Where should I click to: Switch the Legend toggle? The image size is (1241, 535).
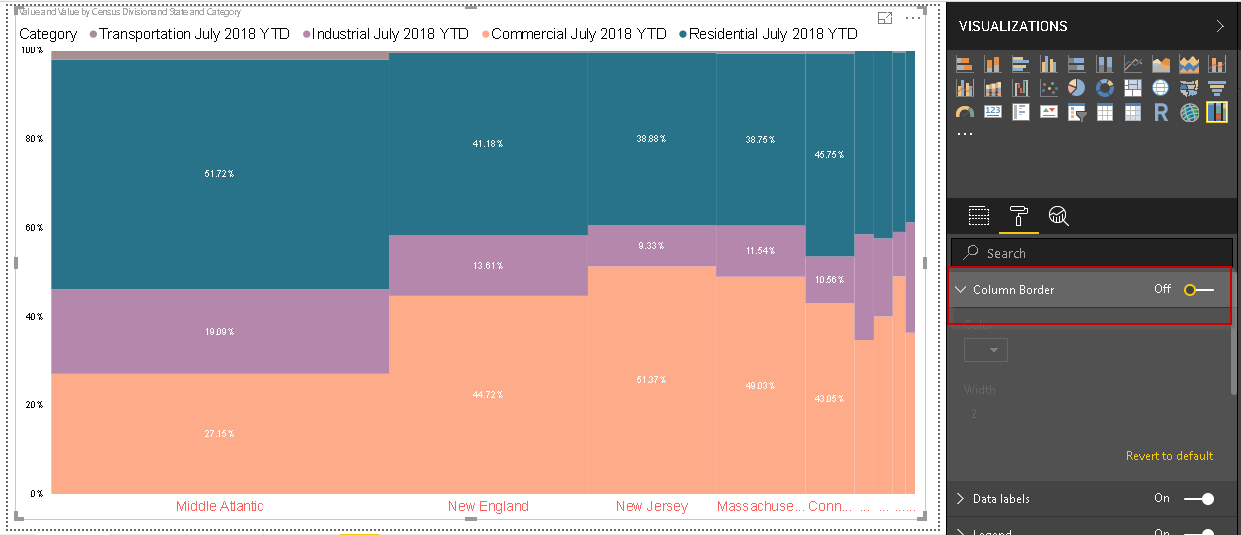(x=1198, y=532)
